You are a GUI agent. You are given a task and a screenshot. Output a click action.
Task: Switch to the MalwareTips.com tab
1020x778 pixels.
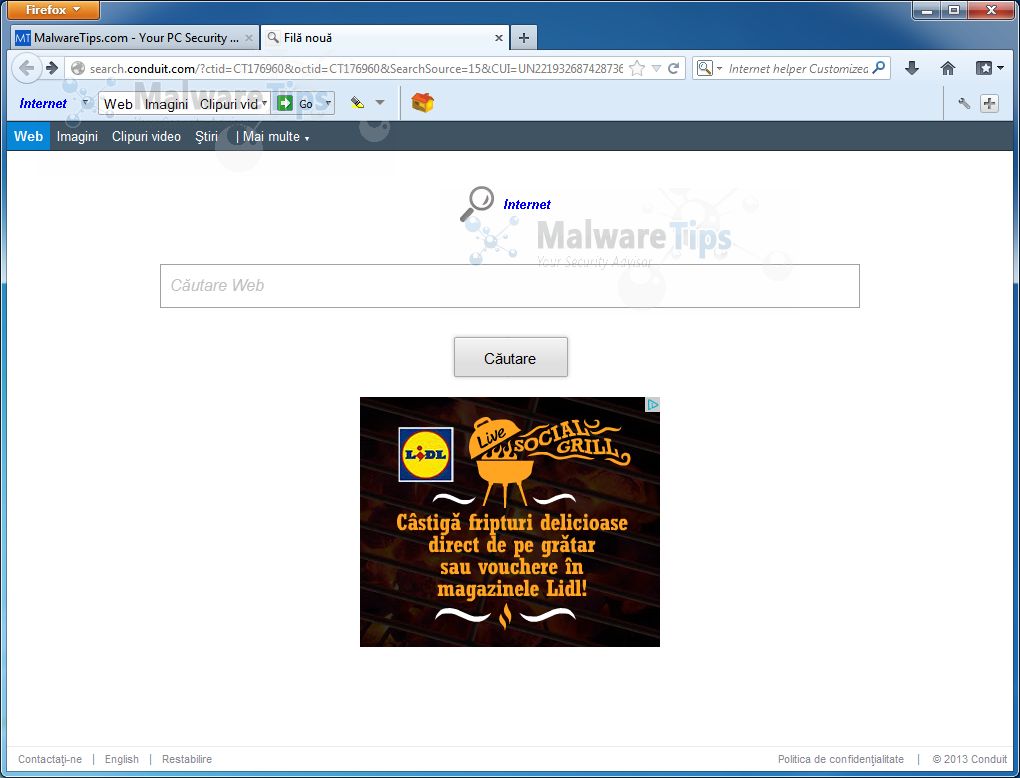coord(134,38)
